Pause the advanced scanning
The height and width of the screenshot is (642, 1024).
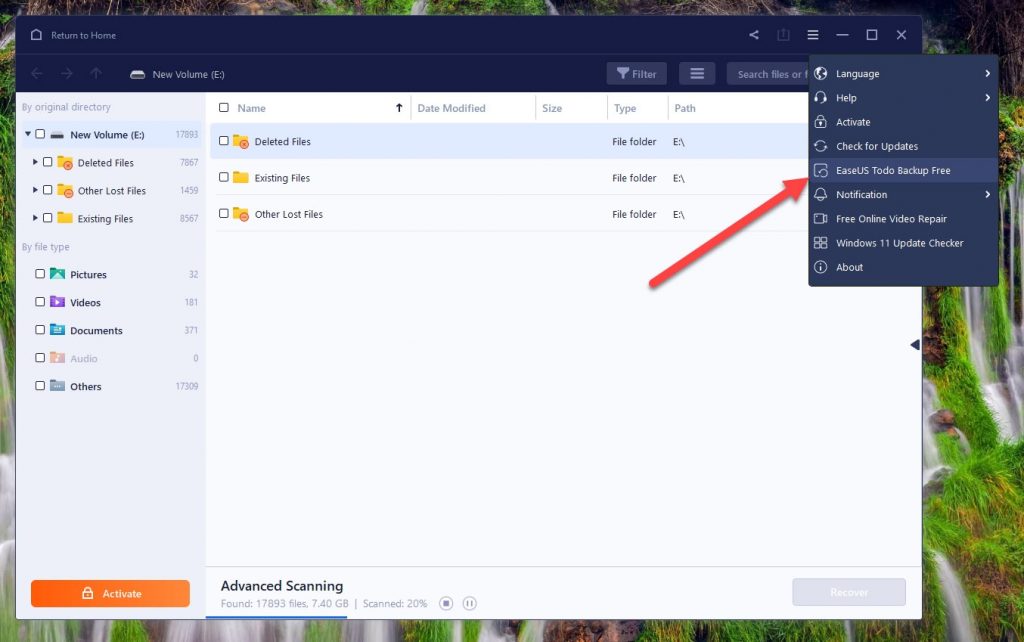(469, 603)
